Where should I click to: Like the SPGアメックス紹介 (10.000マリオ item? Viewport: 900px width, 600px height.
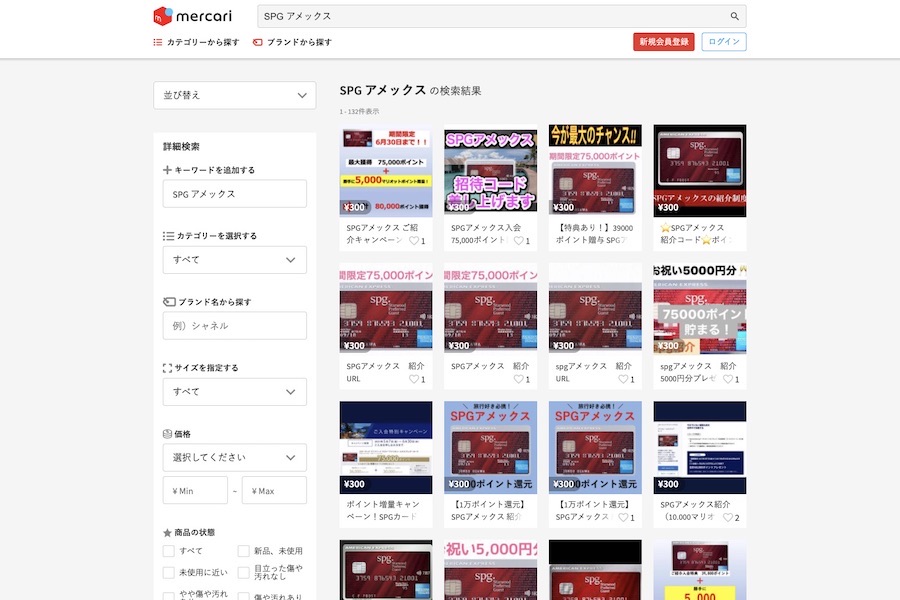728,517
